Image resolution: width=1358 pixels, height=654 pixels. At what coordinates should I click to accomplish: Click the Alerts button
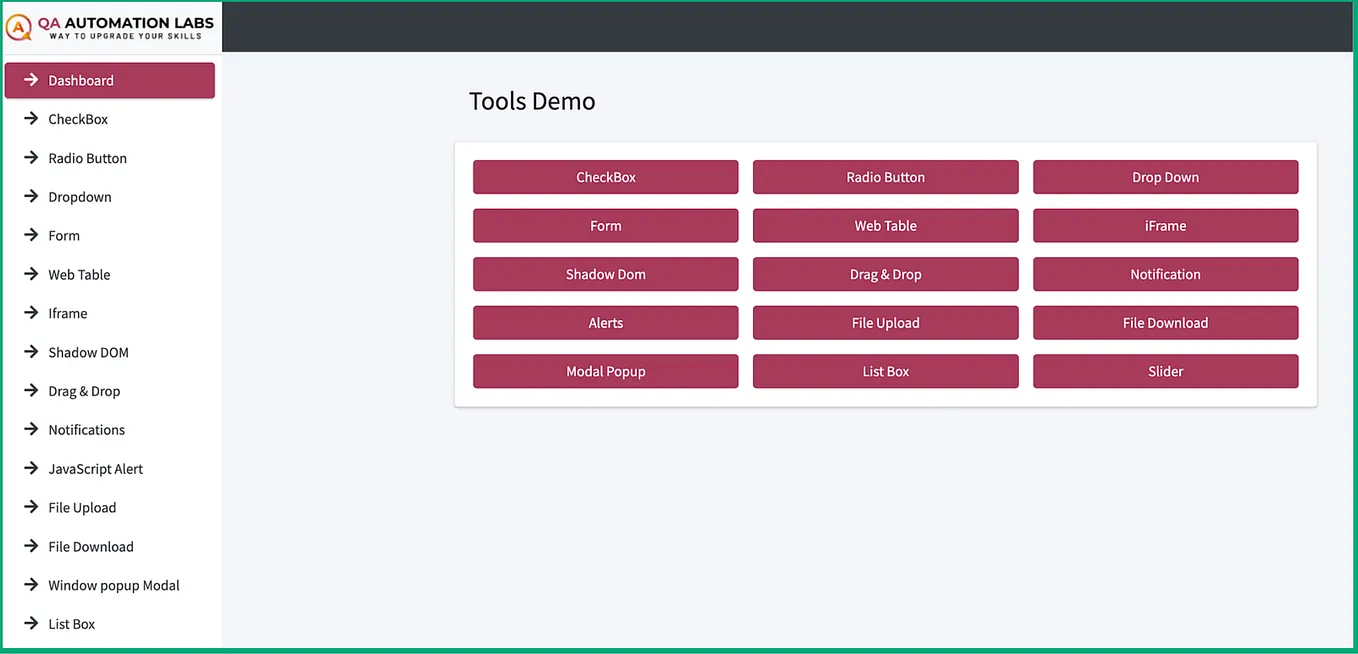tap(605, 322)
